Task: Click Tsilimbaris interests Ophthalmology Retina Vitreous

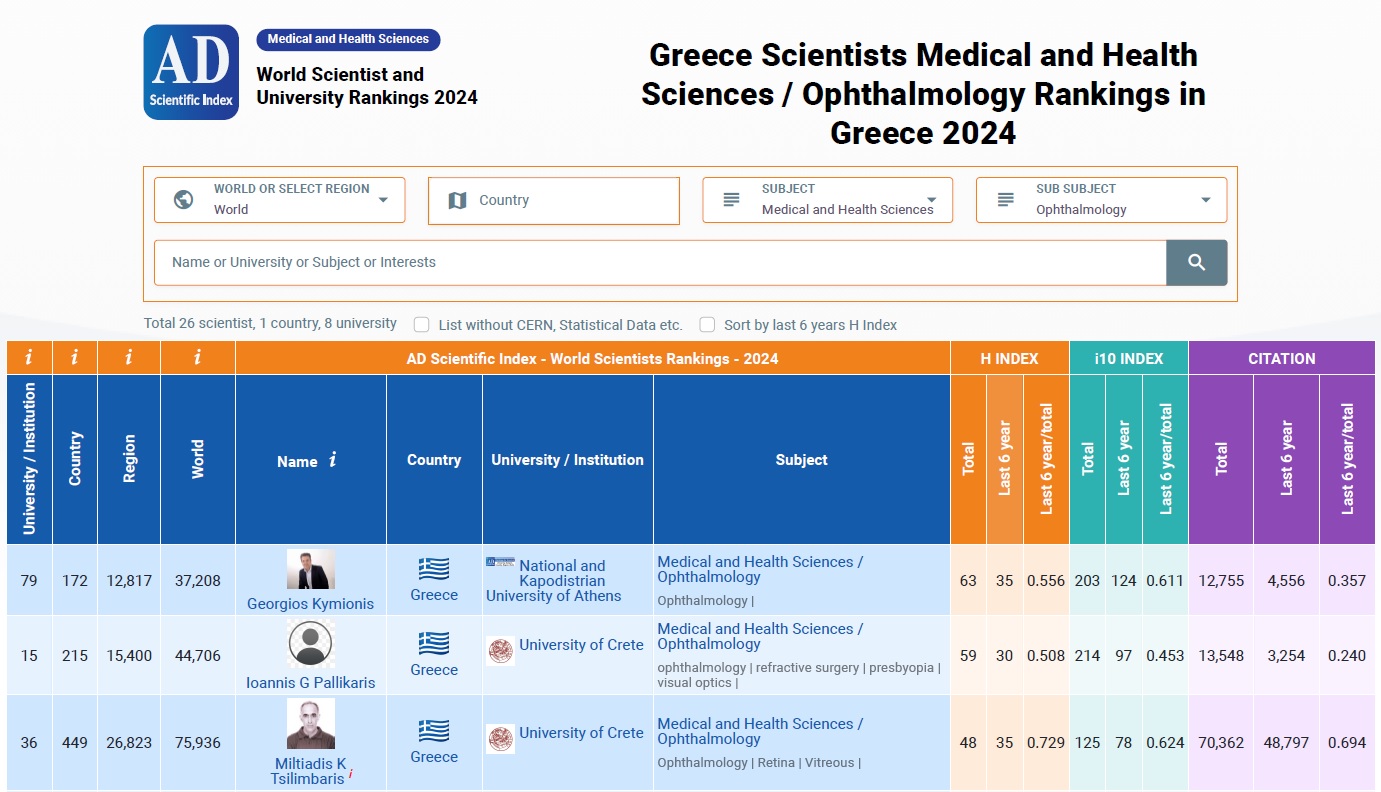Action: (759, 763)
